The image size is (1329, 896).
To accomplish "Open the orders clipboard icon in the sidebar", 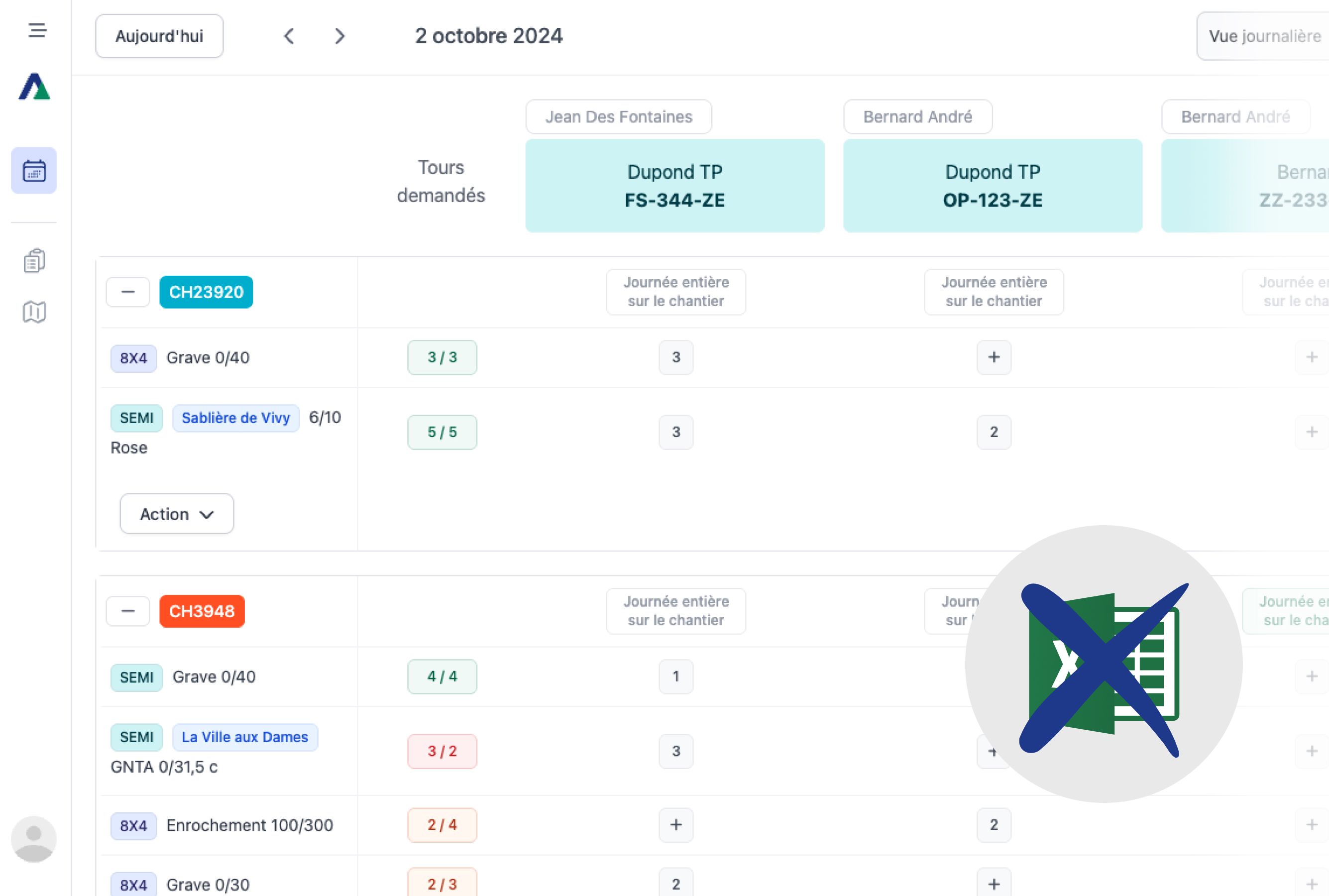I will click(x=34, y=260).
